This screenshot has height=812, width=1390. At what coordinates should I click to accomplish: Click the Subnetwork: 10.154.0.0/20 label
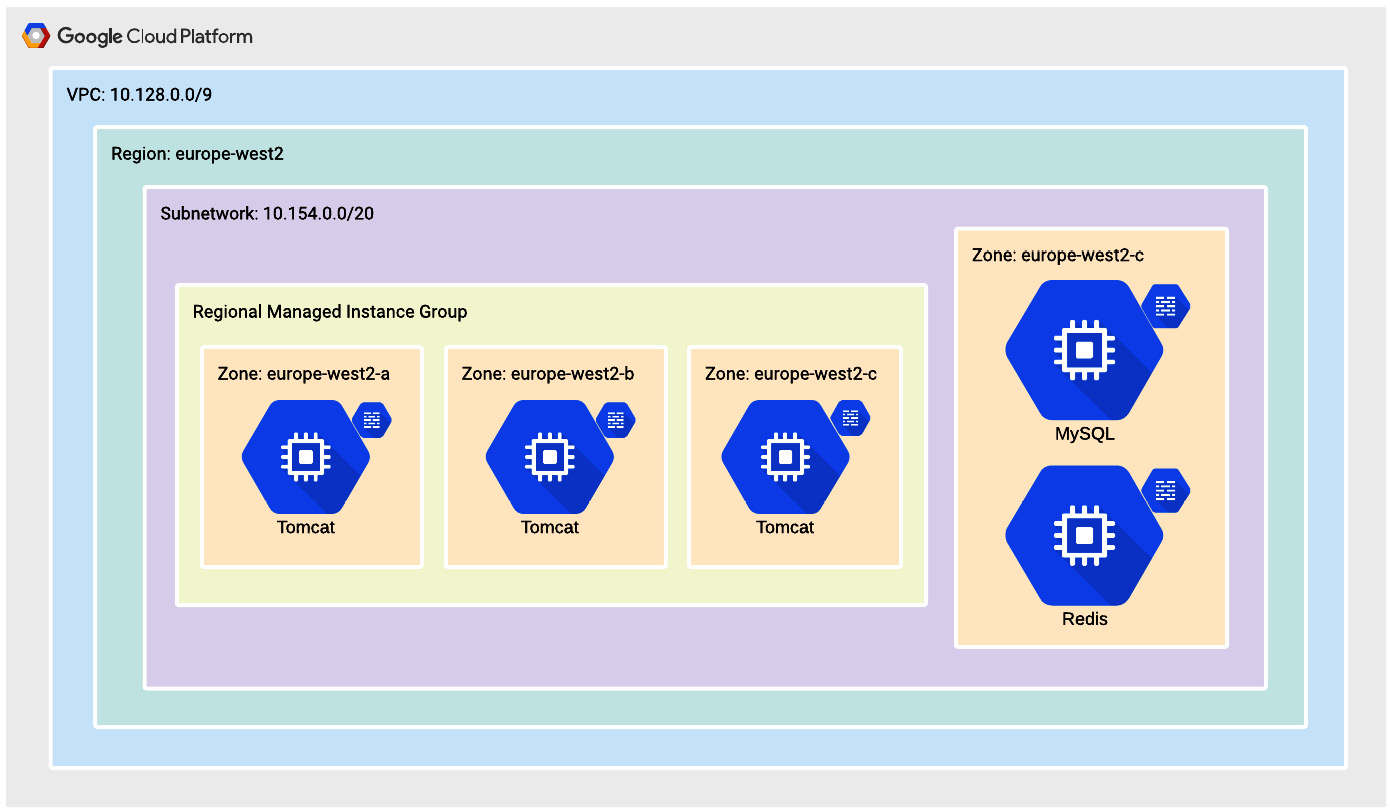[x=267, y=214]
